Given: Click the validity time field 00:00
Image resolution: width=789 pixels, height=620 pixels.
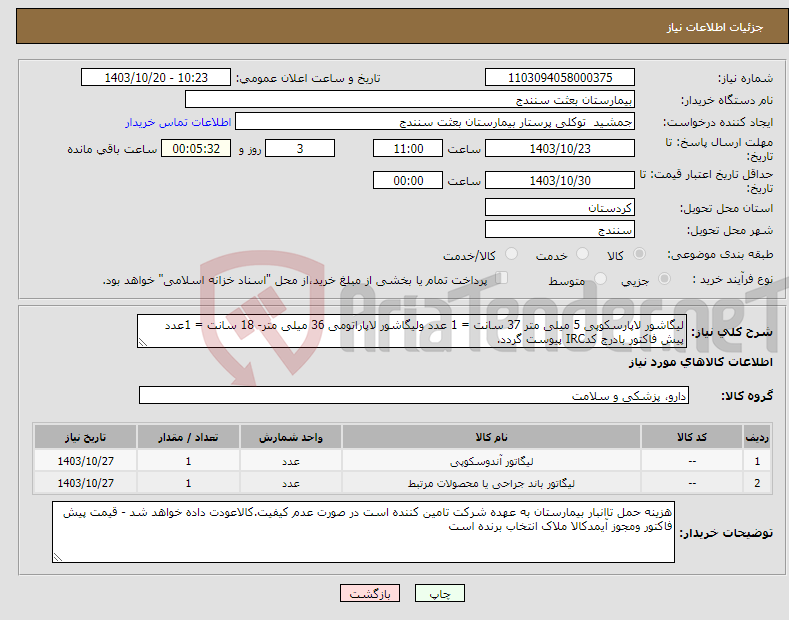Looking at the screenshot, I should (x=408, y=180).
